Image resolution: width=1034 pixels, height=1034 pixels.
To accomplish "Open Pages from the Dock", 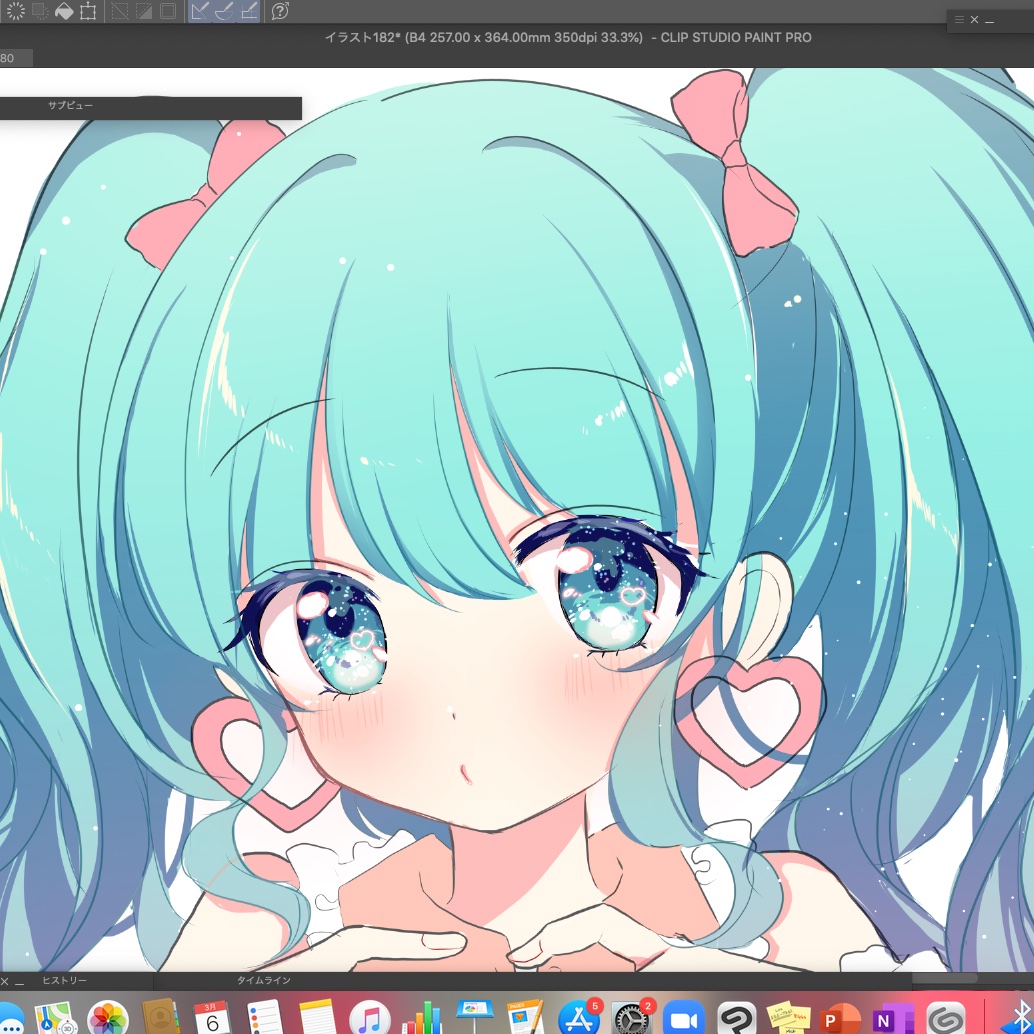I will (526, 1018).
